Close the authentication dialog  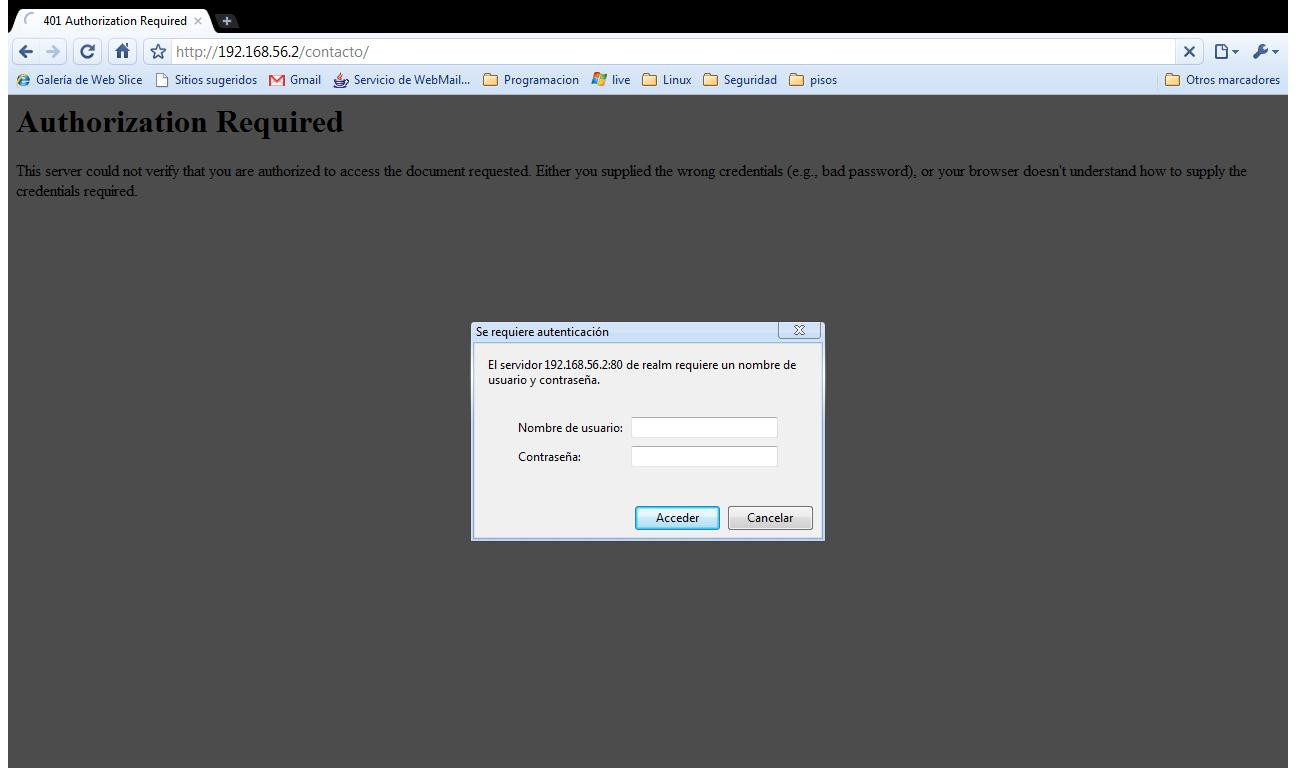click(800, 330)
